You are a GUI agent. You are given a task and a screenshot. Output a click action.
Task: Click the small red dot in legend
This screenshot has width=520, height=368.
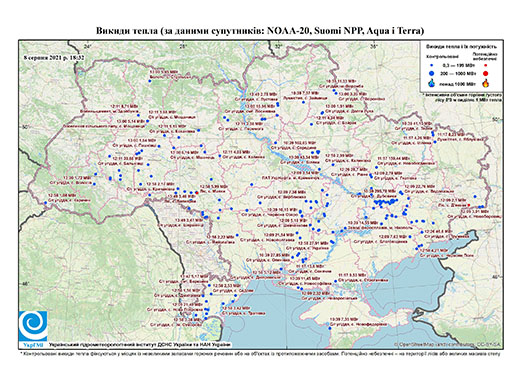[485, 65]
